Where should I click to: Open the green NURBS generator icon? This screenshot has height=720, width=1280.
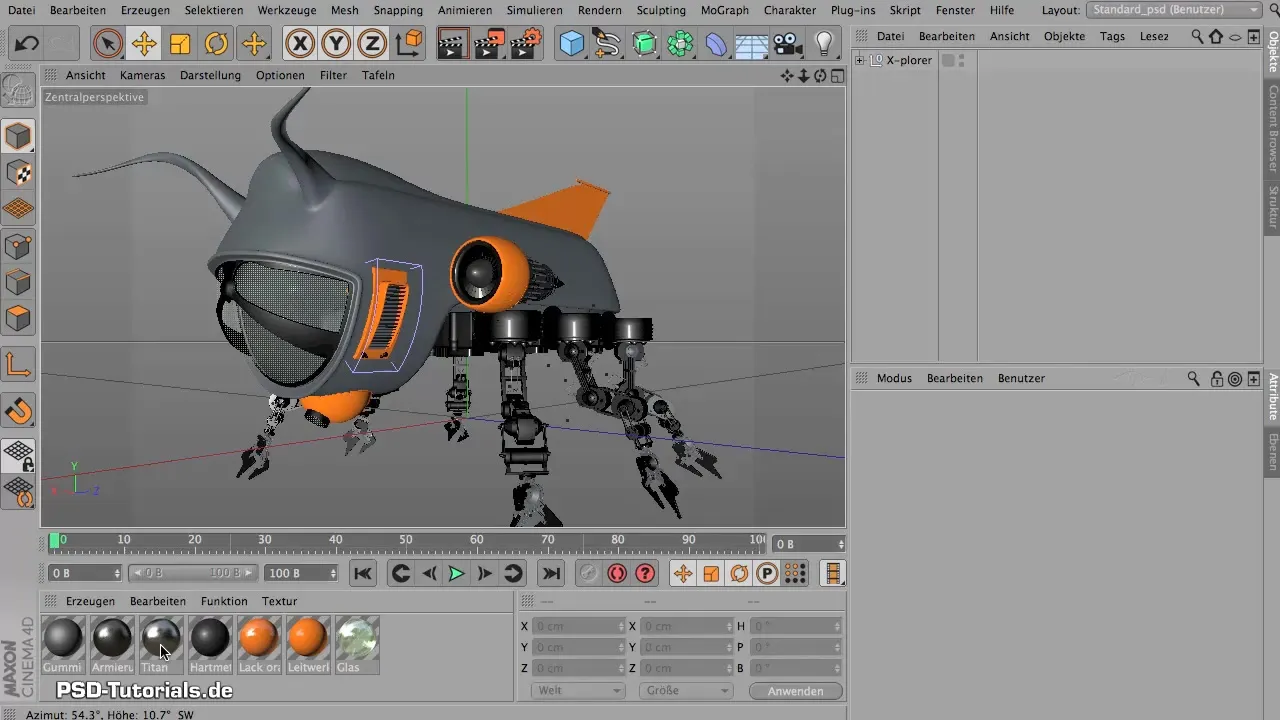click(644, 44)
